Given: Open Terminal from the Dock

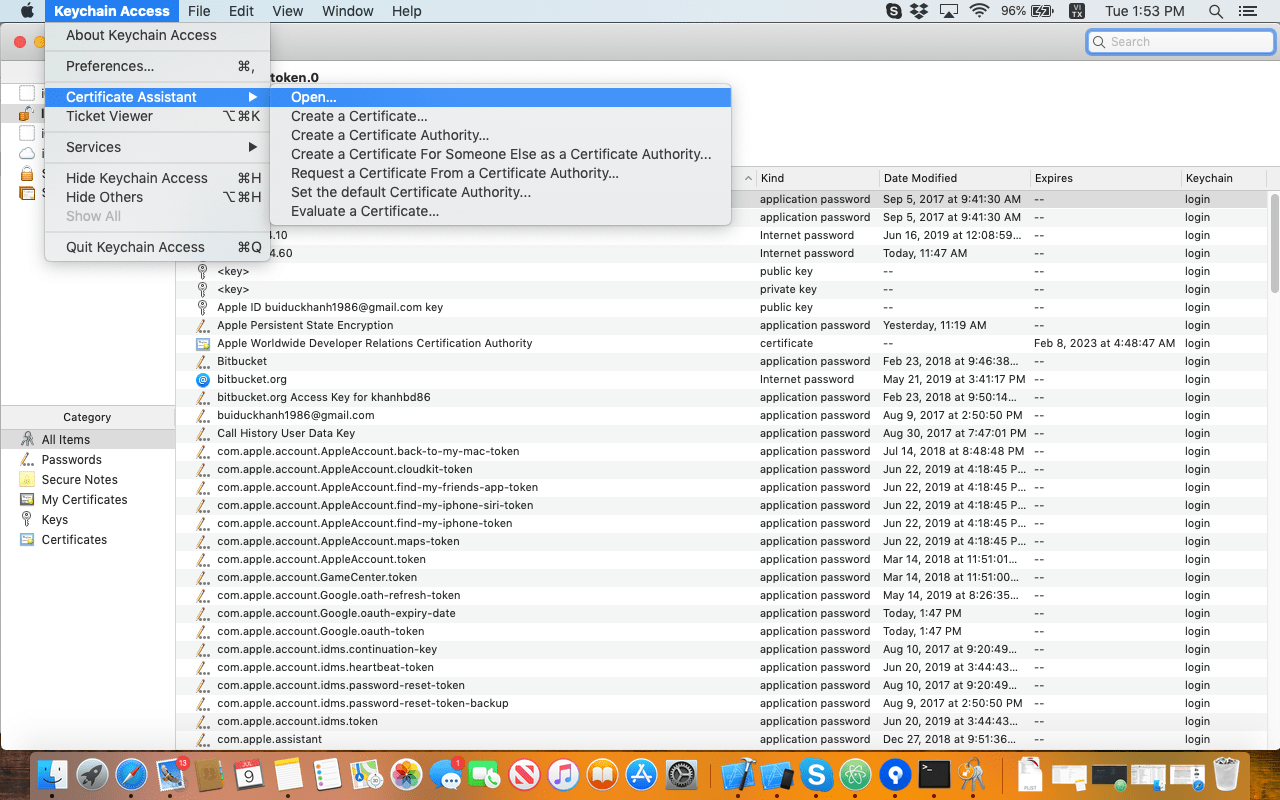Looking at the screenshot, I should [934, 775].
